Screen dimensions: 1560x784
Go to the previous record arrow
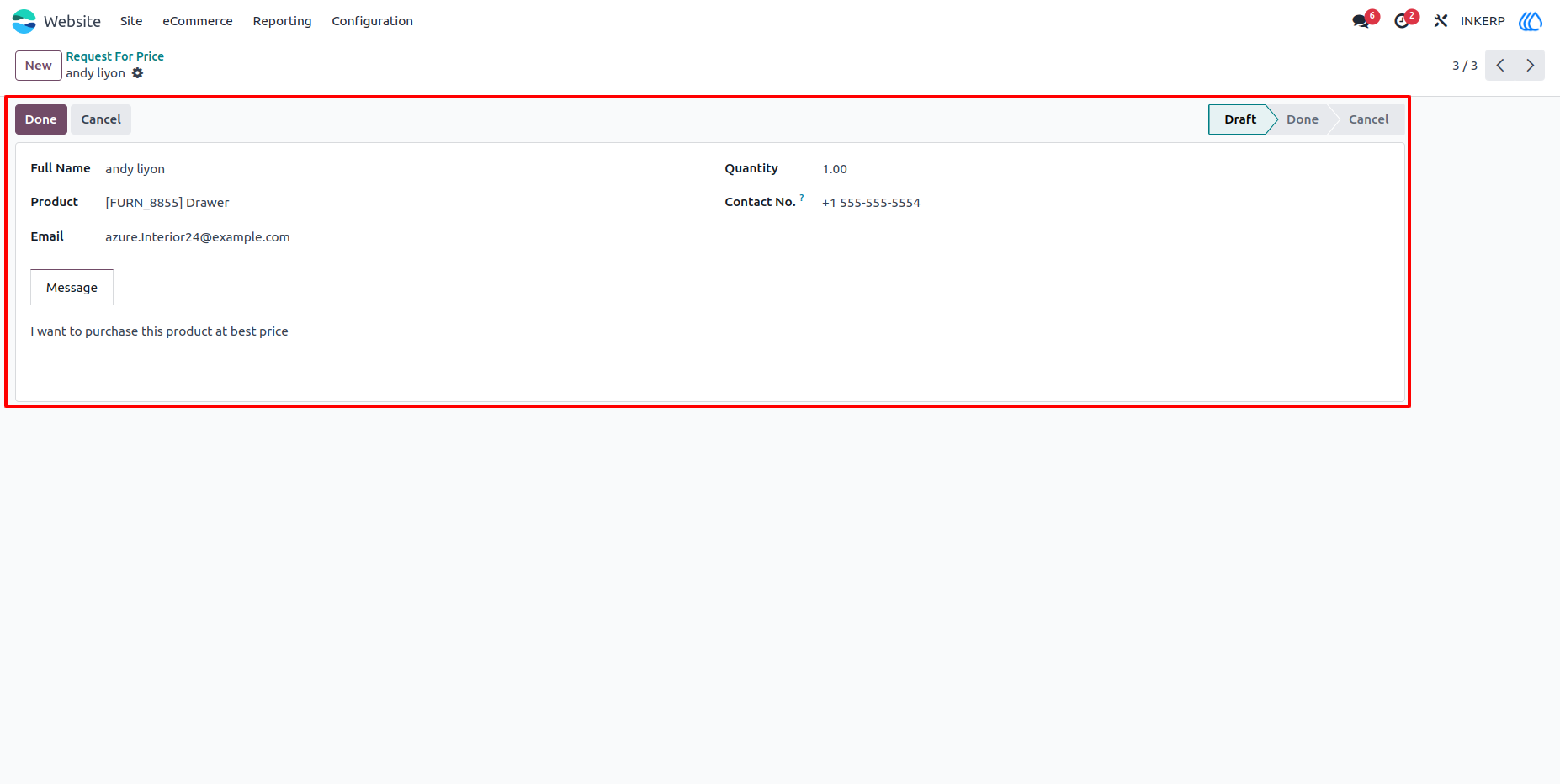[1499, 66]
